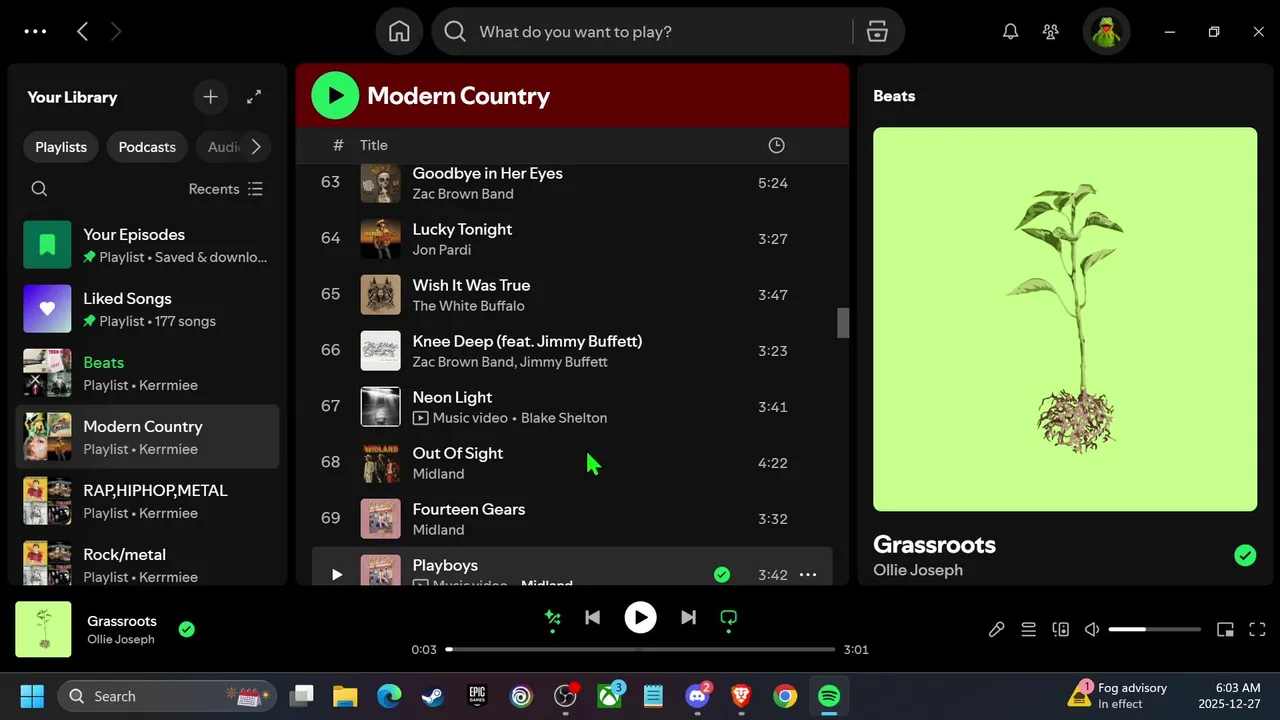Viewport: 1280px width, 720px height.
Task: Search within Your Library
Action: [x=39, y=189]
